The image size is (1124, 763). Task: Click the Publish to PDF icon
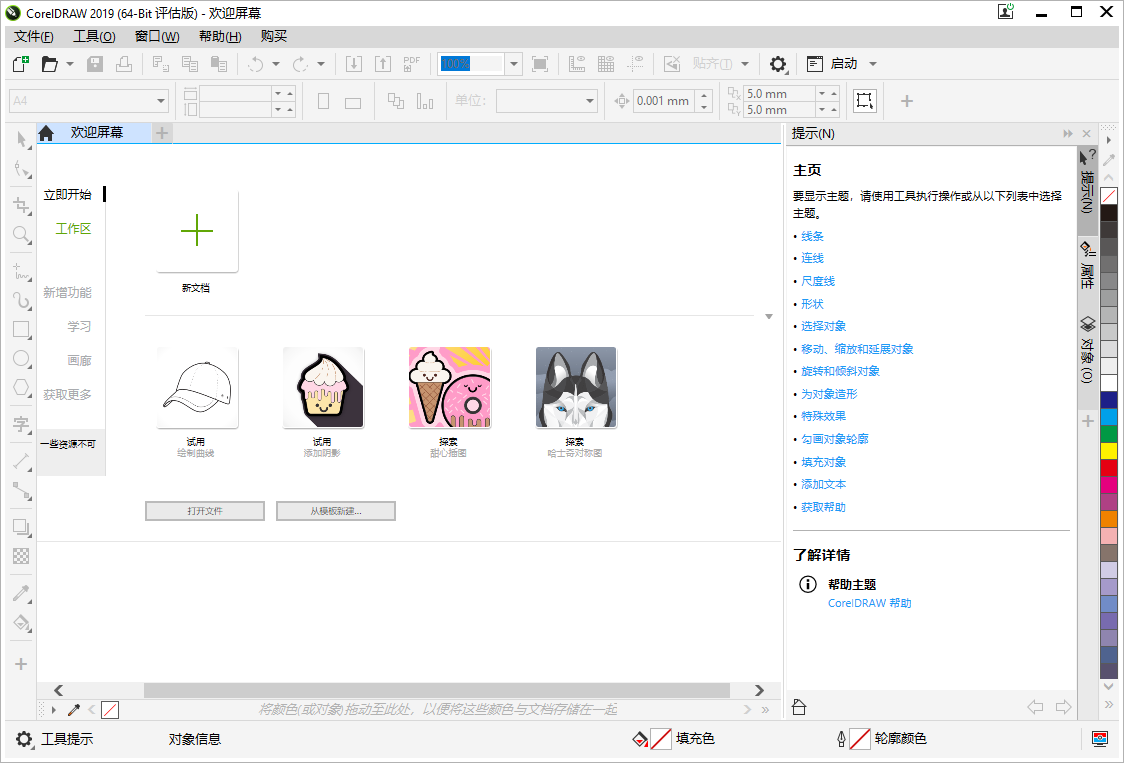click(x=411, y=64)
